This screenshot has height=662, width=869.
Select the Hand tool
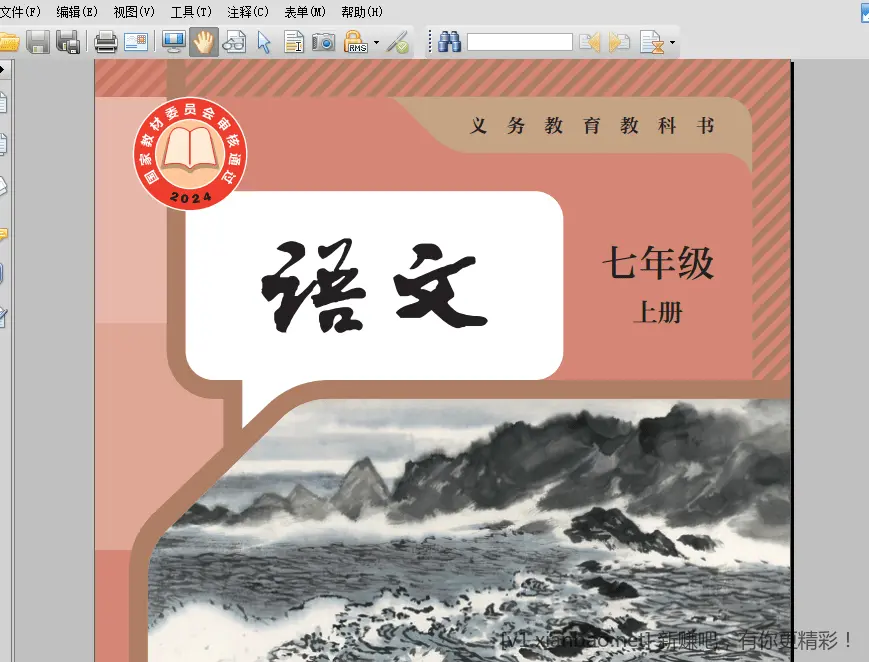coord(203,42)
